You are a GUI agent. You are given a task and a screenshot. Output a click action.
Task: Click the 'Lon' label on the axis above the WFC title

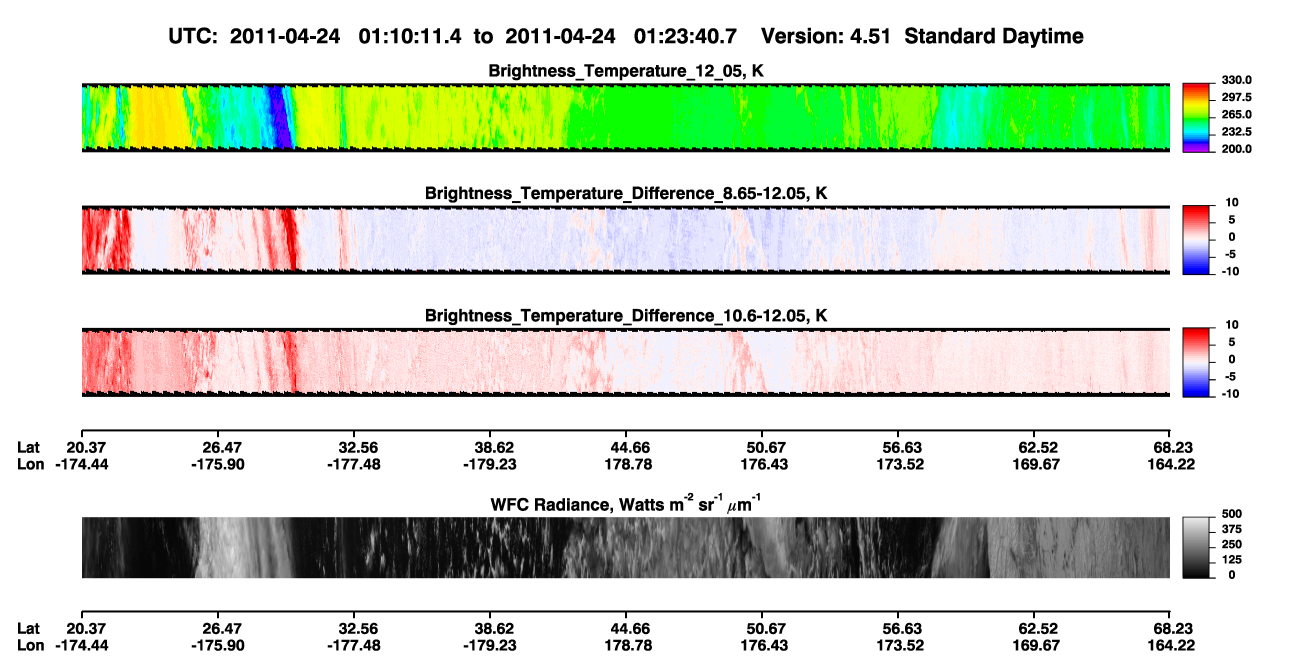point(30,464)
